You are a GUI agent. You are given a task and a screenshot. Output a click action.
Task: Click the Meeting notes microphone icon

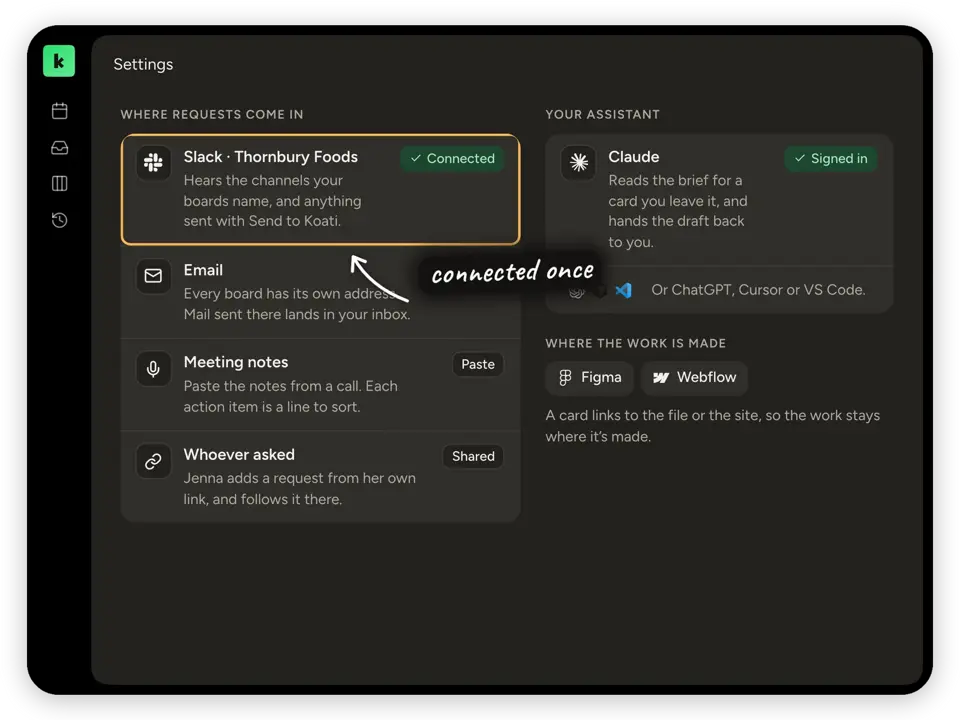click(x=153, y=369)
